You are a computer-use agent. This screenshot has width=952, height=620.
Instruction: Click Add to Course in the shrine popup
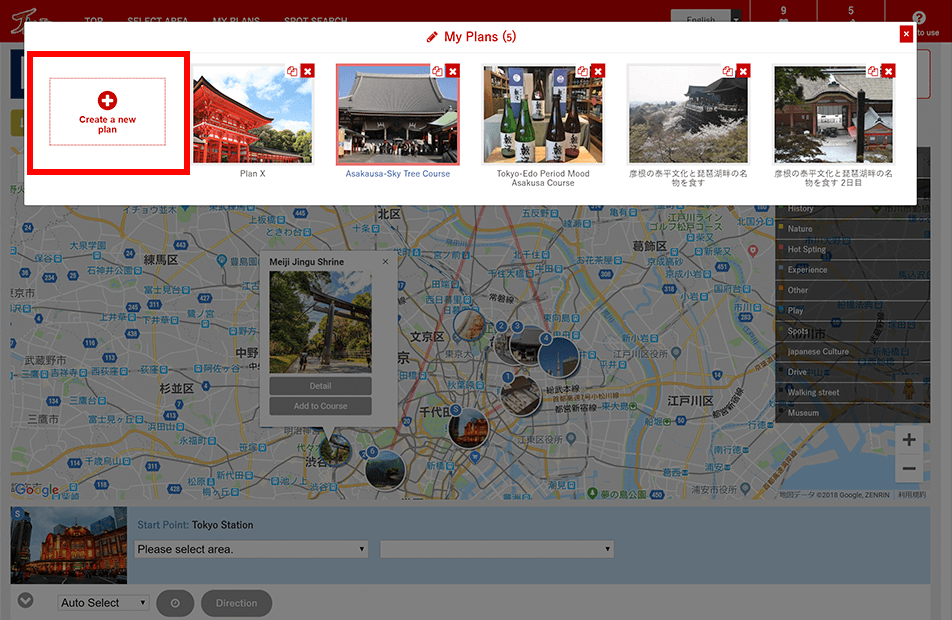click(321, 406)
